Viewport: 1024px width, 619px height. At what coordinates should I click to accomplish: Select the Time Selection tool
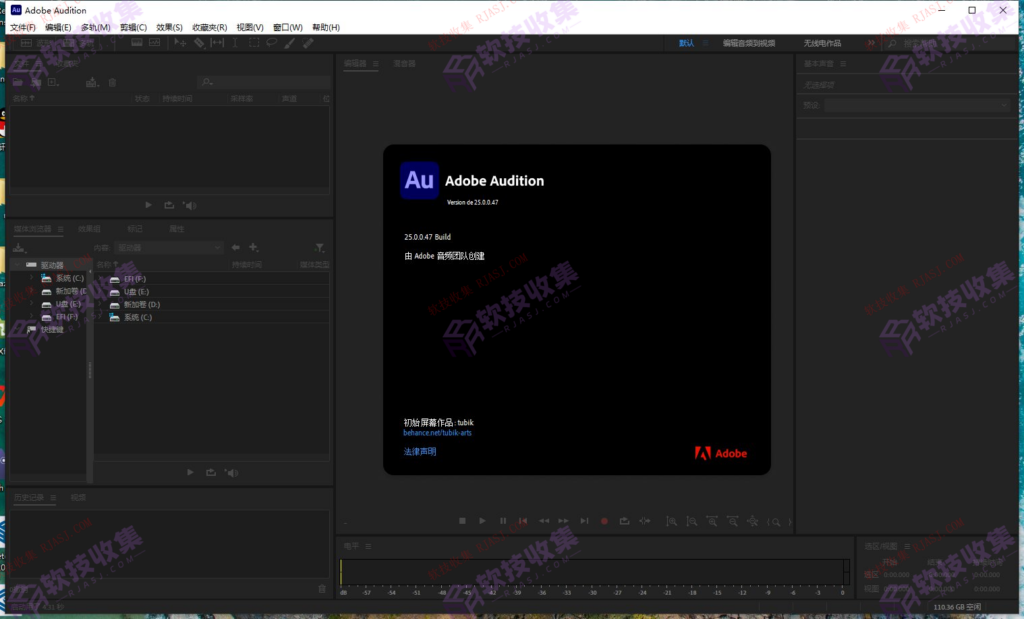[x=236, y=44]
